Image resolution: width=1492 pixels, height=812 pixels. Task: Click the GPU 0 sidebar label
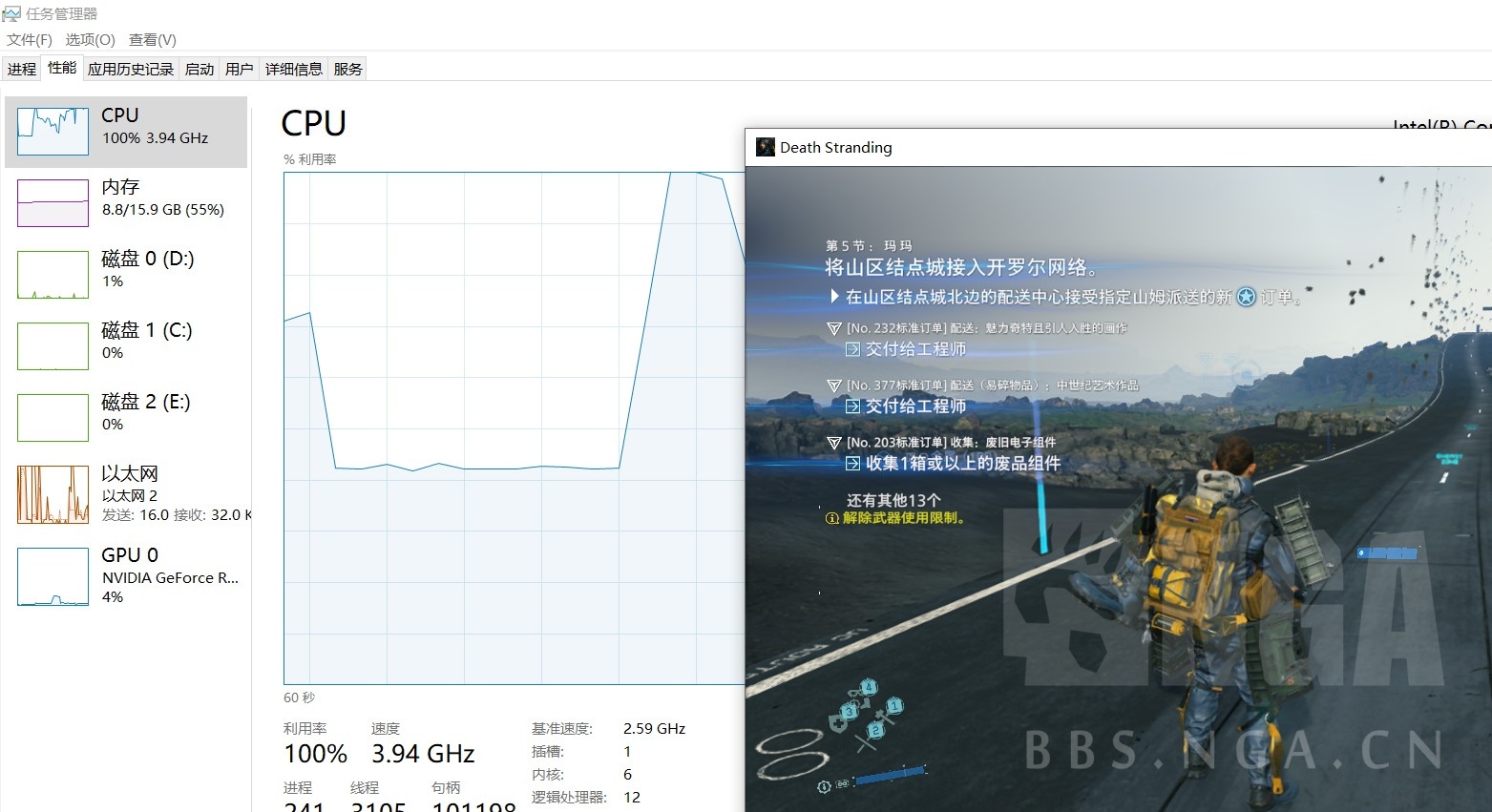[x=130, y=555]
